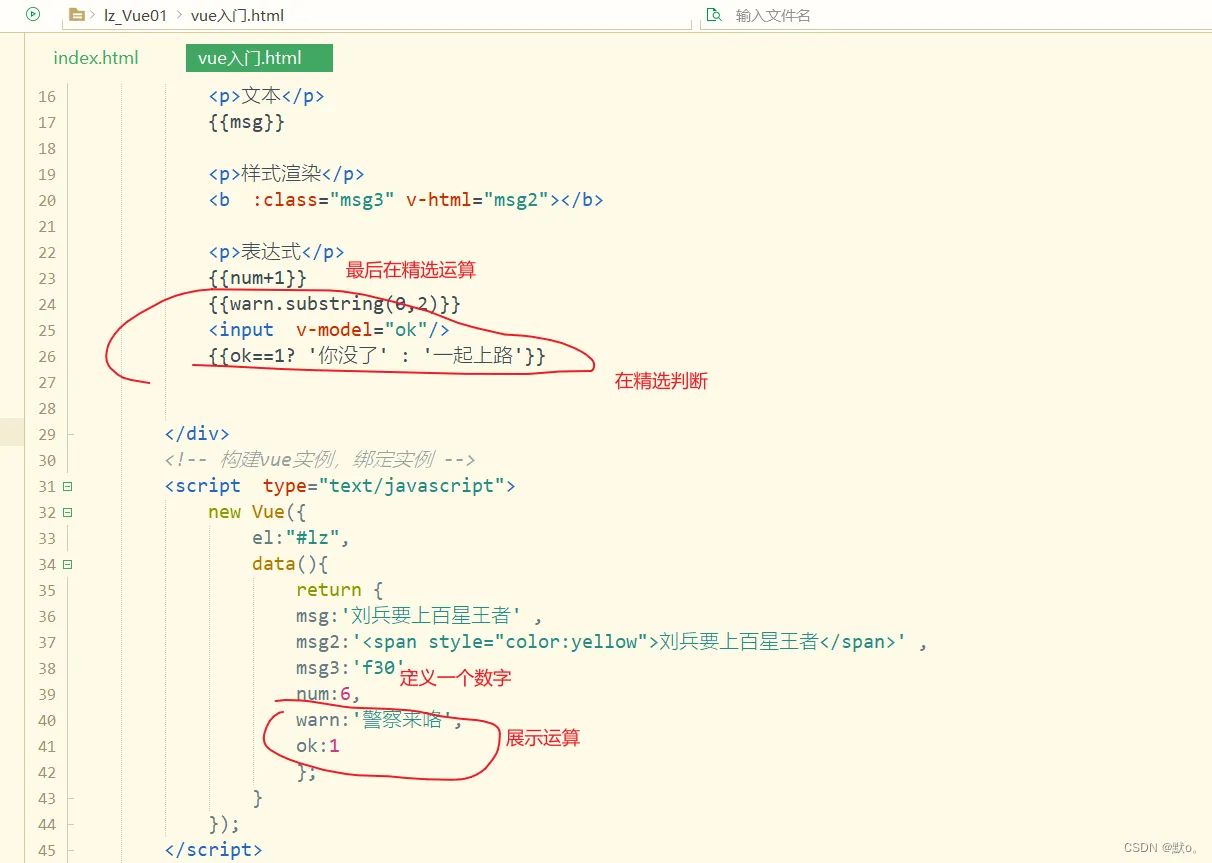This screenshot has height=863, width=1212.
Task: Click the ok==1 ternary expression line
Action: click(377, 356)
